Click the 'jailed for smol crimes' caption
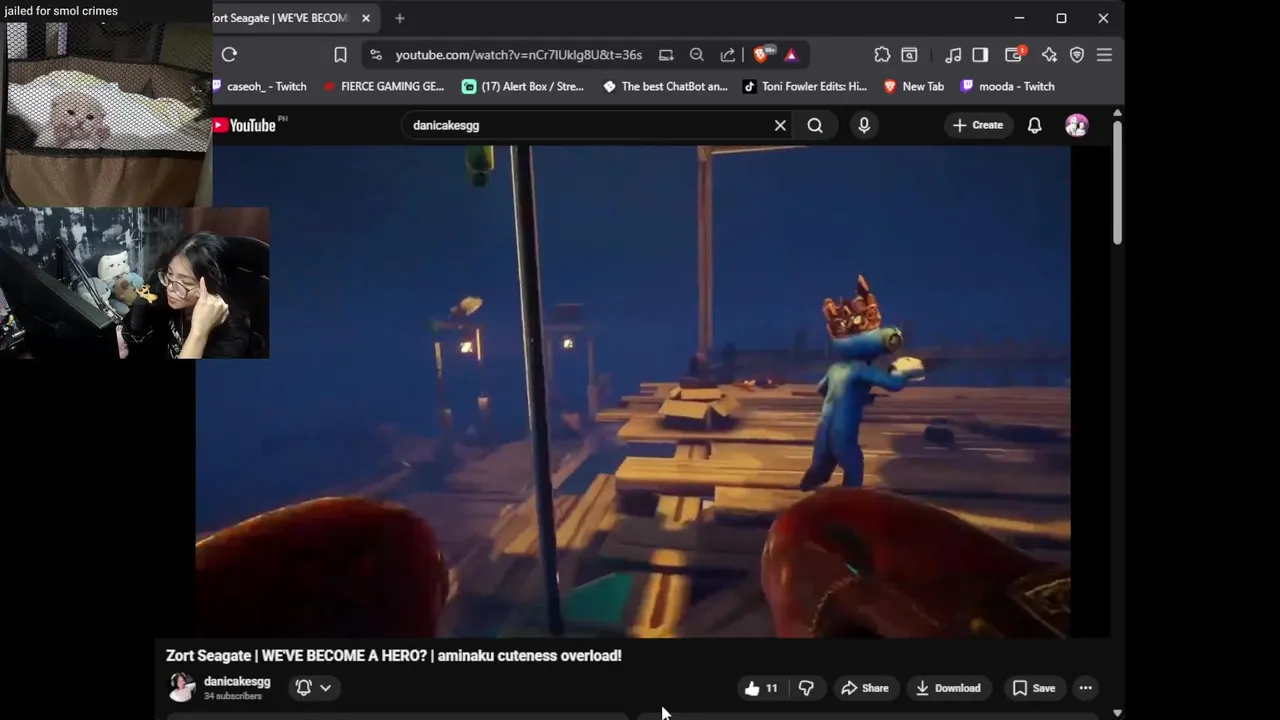The height and width of the screenshot is (720, 1280). [x=61, y=11]
